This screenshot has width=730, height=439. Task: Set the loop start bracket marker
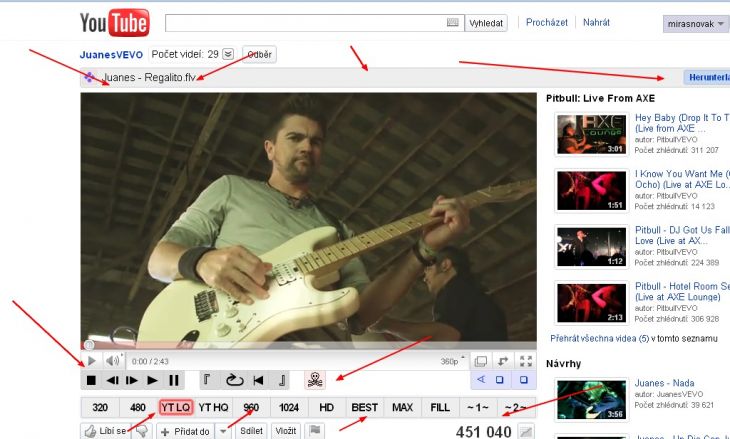pos(206,380)
